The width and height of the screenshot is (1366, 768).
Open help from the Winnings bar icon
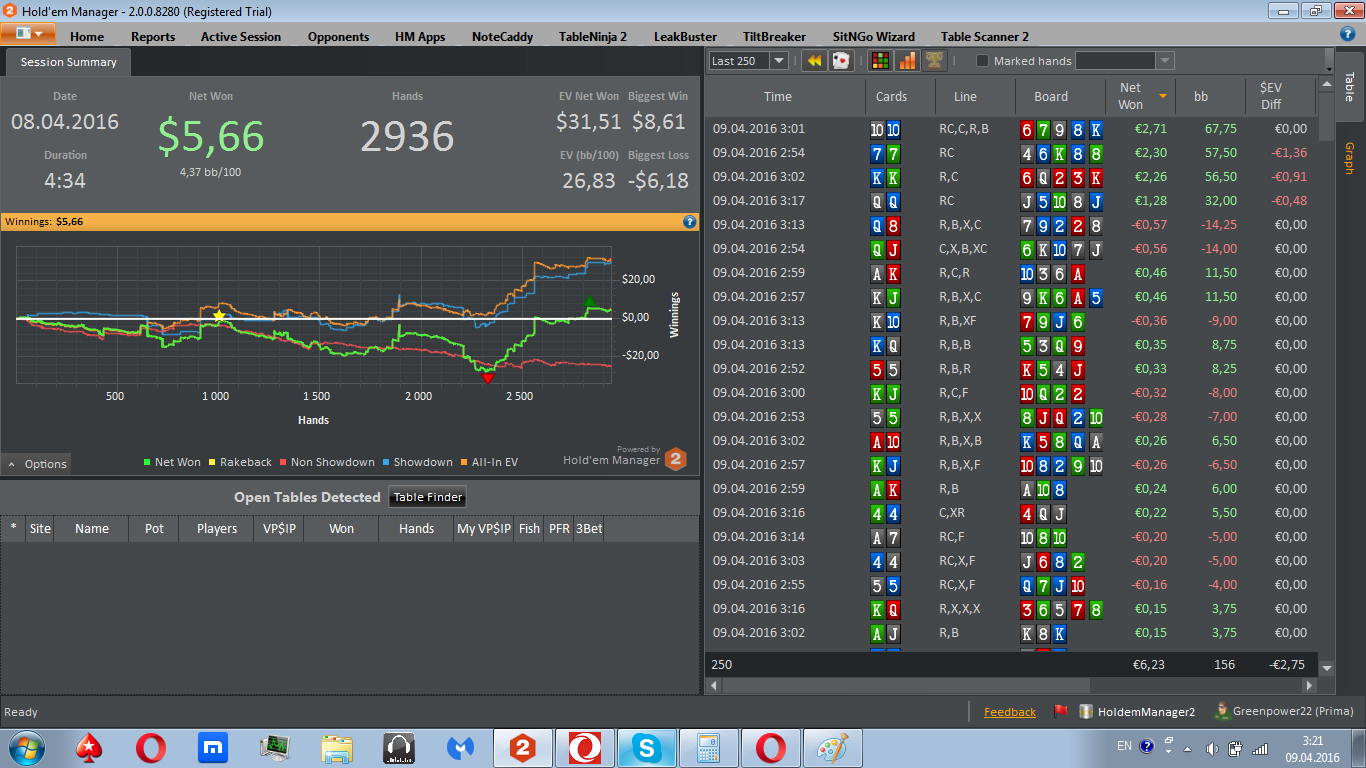pos(689,221)
